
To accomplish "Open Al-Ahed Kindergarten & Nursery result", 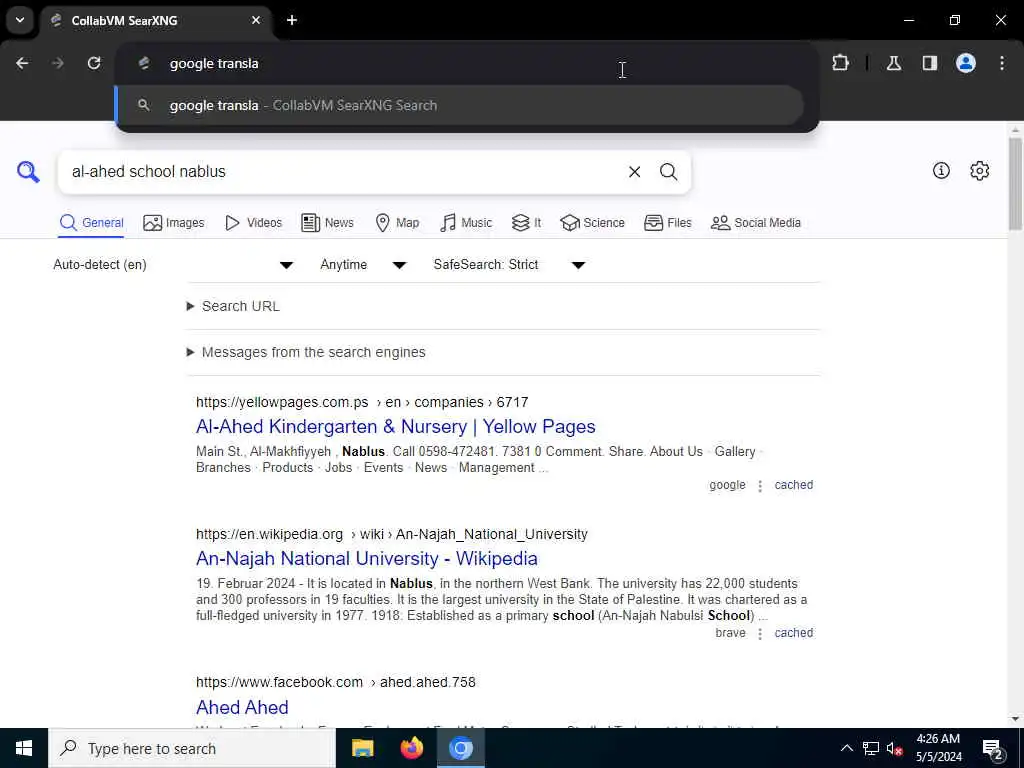I will click(396, 426).
